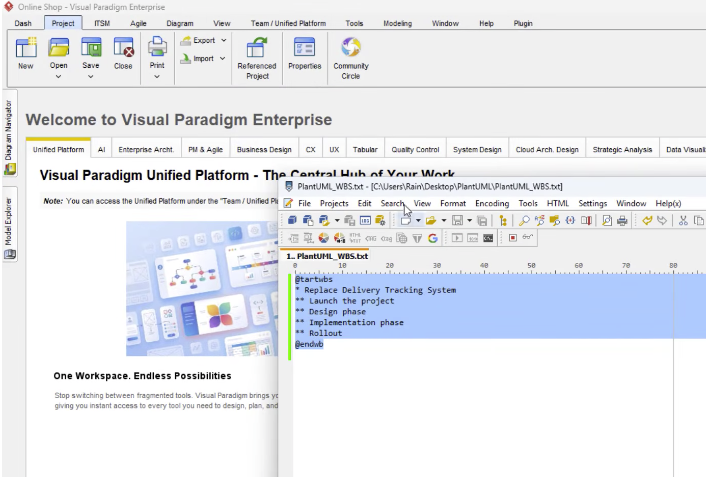Click the Save project icon in the ribbon
706x477 pixels.
click(91, 47)
